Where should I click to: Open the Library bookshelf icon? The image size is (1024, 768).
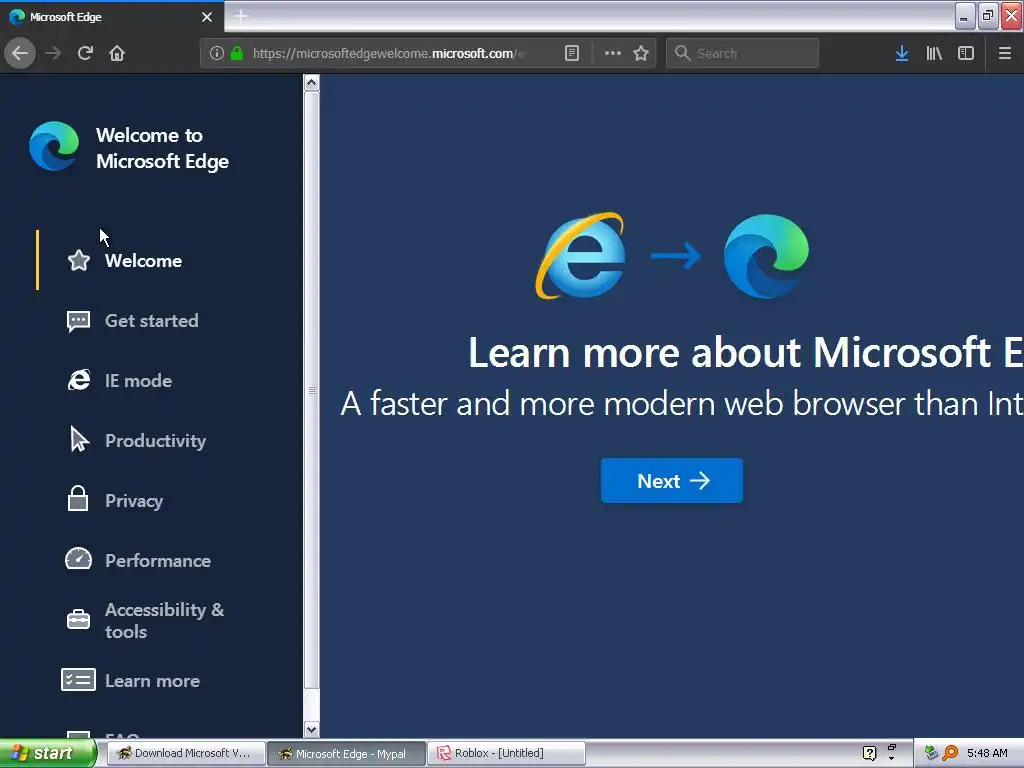pyautogui.click(x=934, y=53)
